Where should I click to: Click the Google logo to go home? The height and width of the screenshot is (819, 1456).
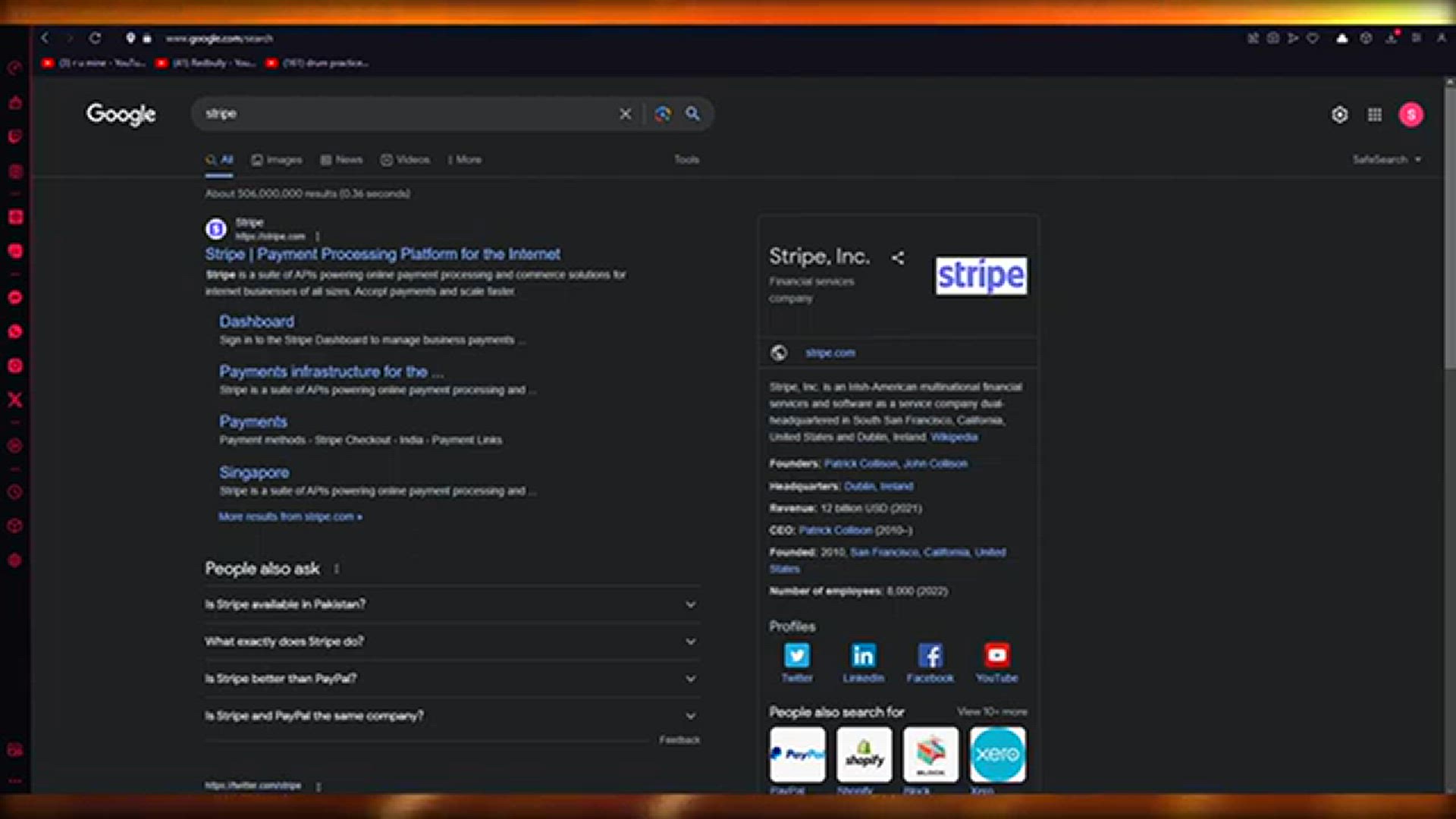[x=121, y=115]
